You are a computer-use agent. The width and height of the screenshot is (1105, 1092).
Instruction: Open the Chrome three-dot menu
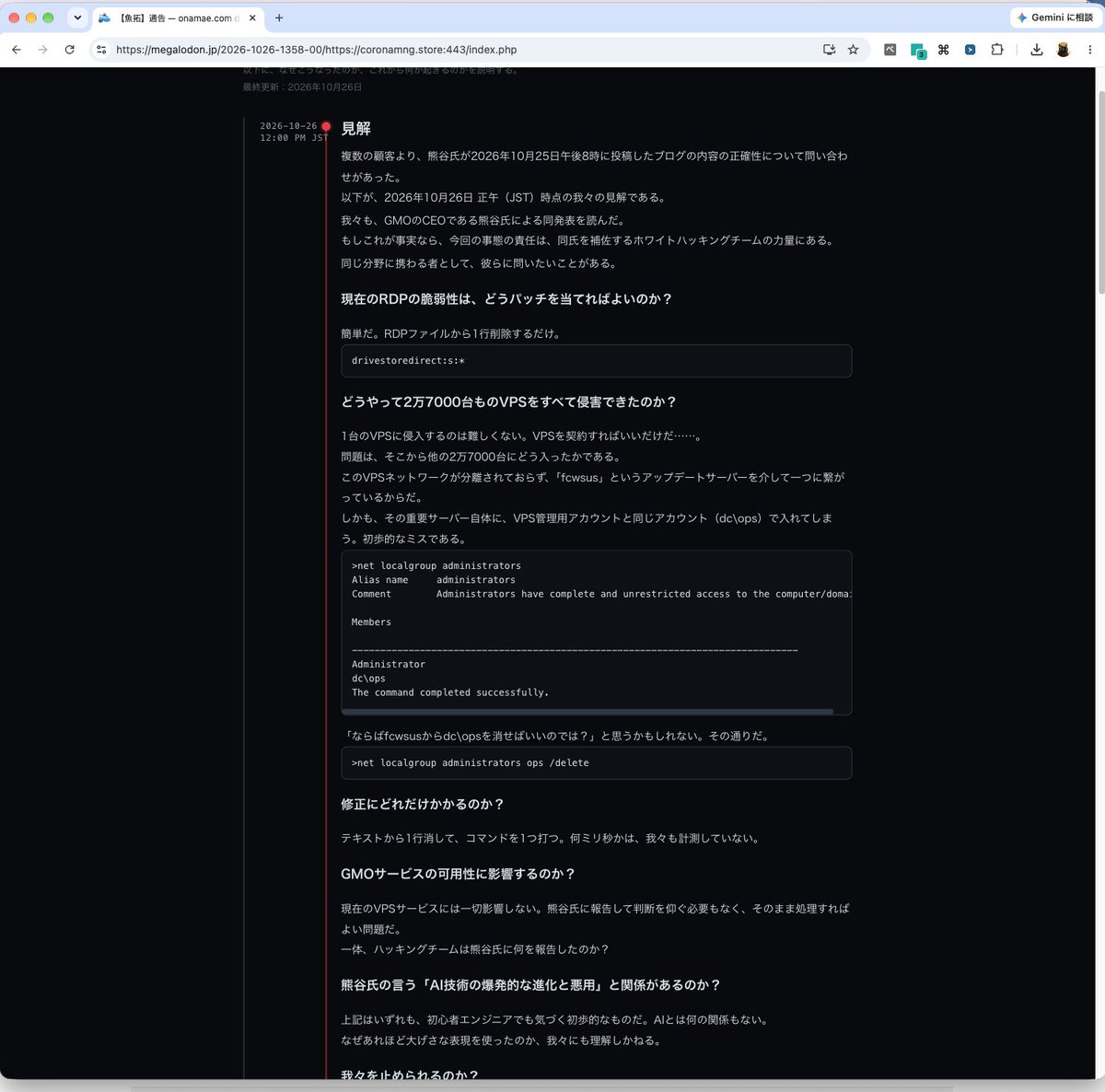click(x=1089, y=50)
